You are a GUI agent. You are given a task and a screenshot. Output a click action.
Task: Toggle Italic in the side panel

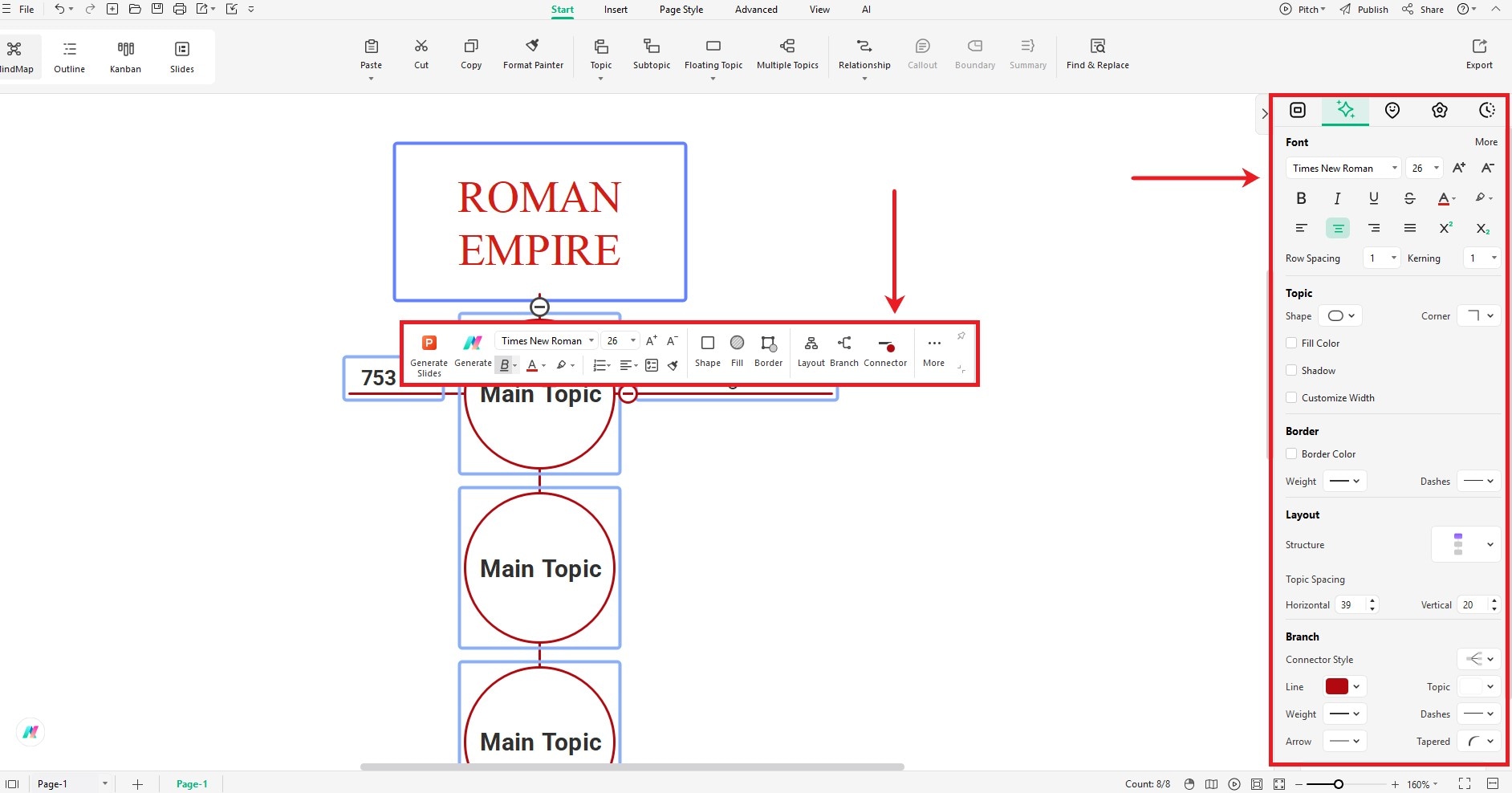pos(1337,198)
